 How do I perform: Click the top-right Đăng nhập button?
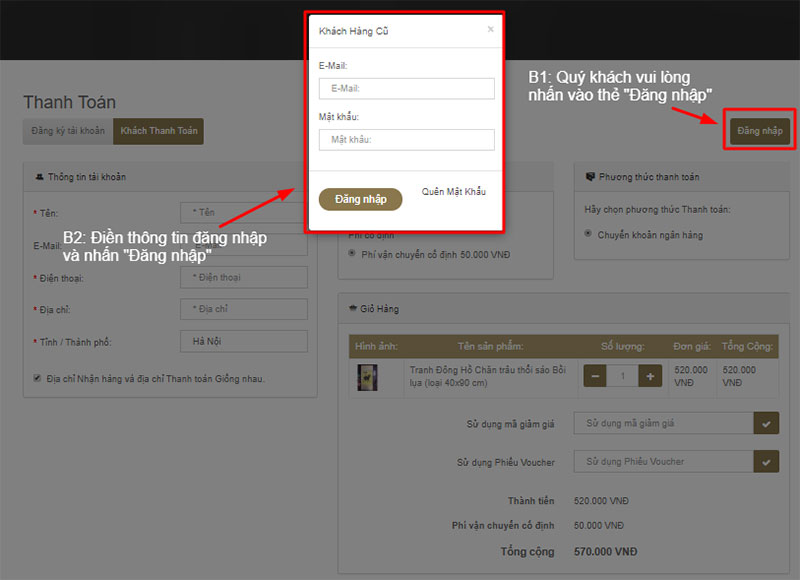pos(760,131)
